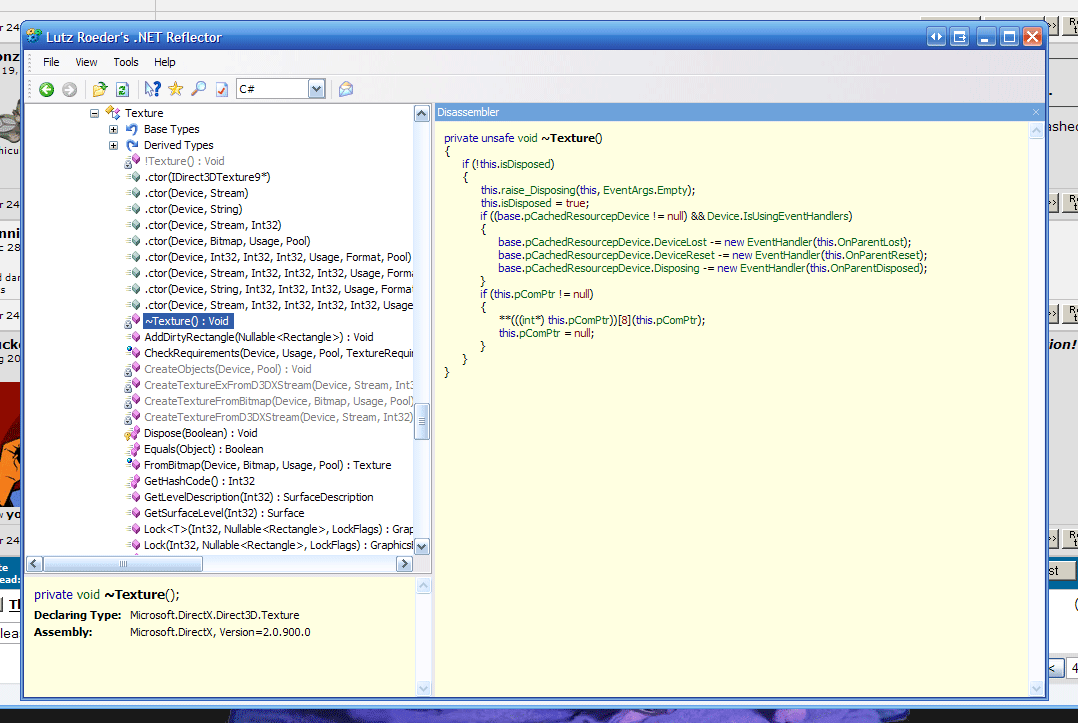The image size is (1078, 723).
Task: Close the Disassembler pane
Action: (x=1036, y=112)
